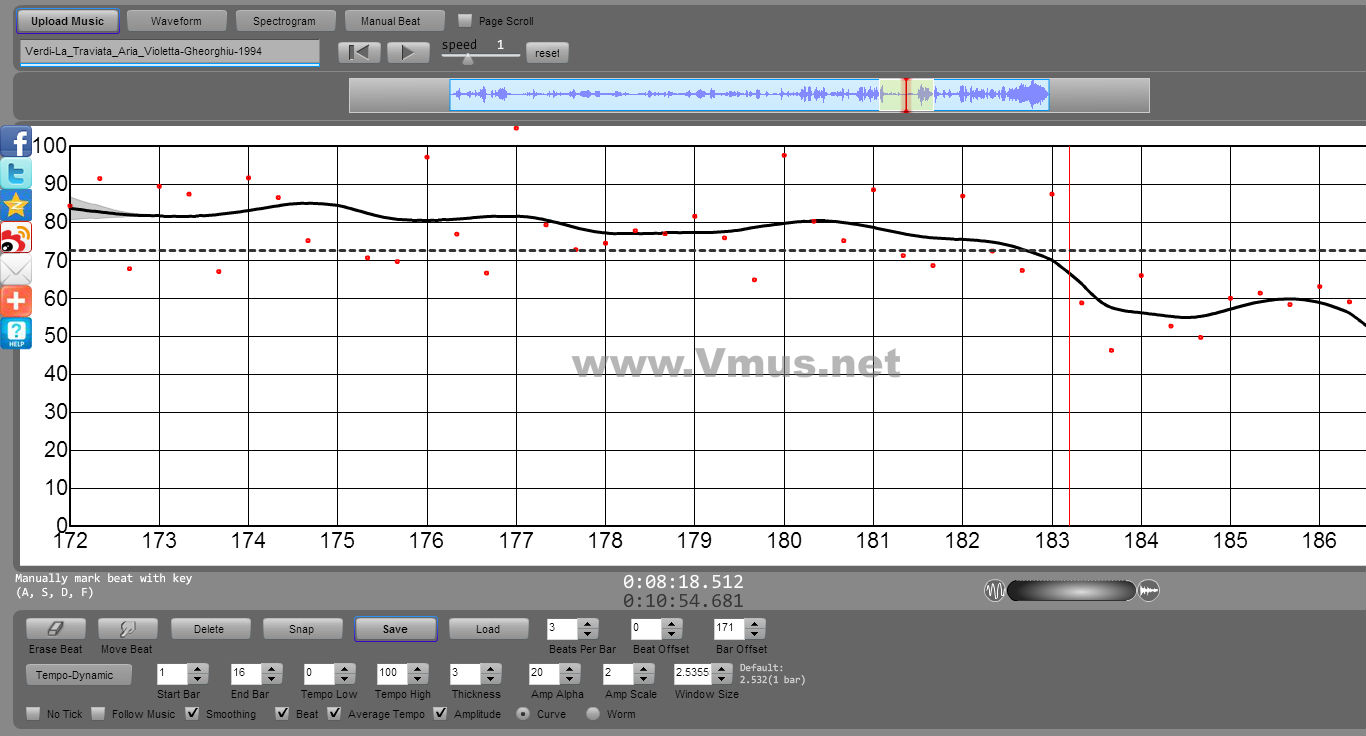Screen dimensions: 1366x736
Task: Increase the Beat Offset value
Action: [x=672, y=624]
